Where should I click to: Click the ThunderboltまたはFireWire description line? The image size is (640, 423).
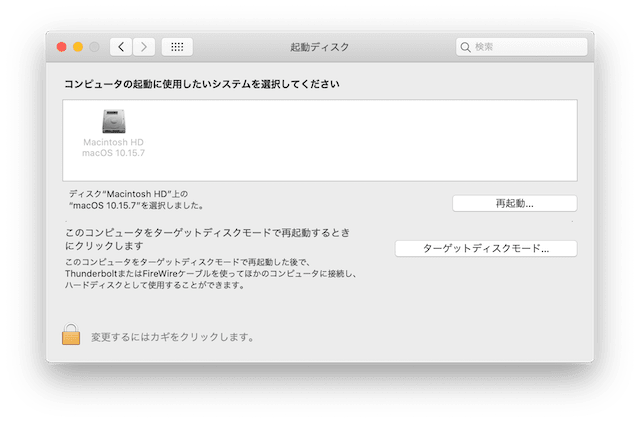pos(211,274)
